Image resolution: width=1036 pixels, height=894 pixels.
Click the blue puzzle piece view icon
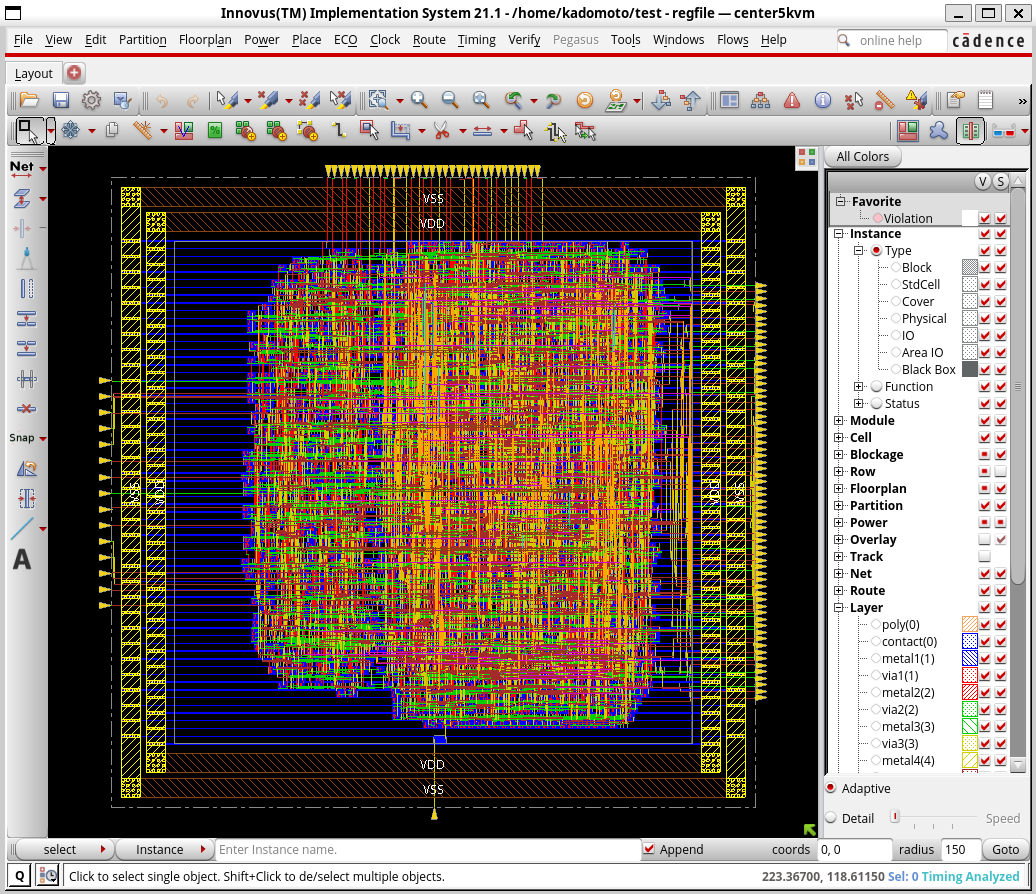tap(939, 131)
